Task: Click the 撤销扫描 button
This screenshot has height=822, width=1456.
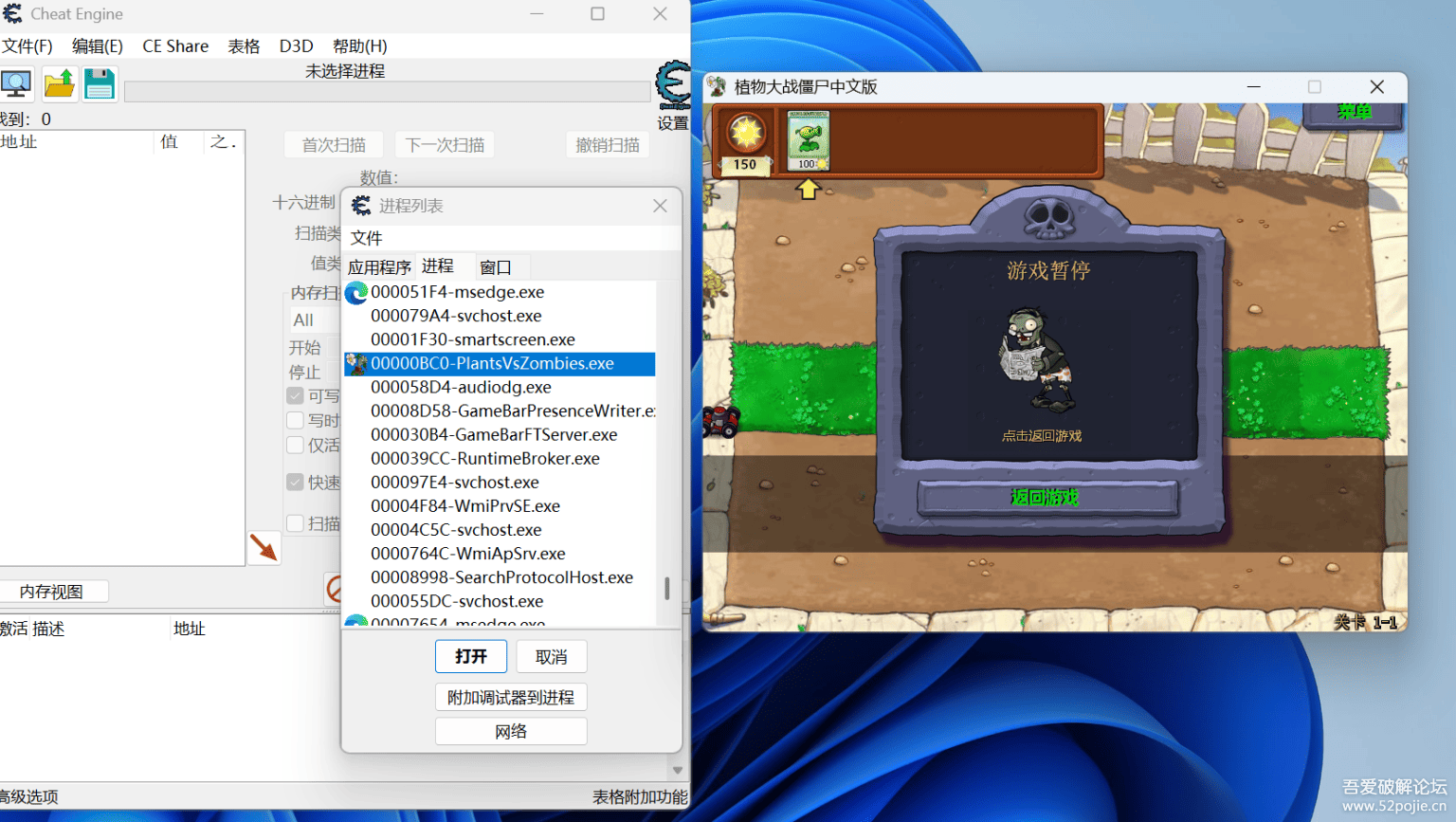Action: coord(608,145)
